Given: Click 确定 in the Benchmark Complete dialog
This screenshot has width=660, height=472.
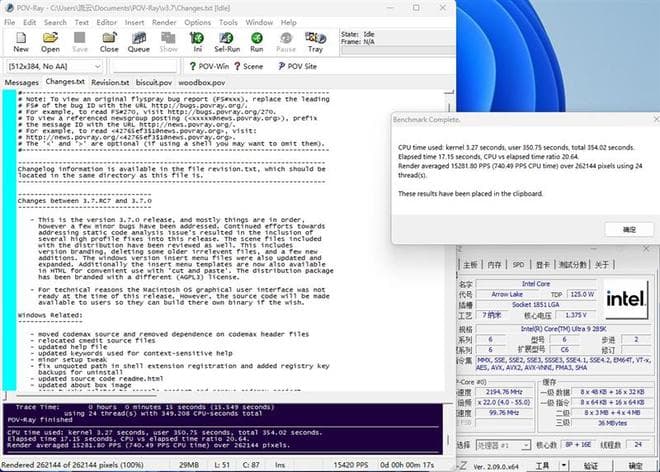Looking at the screenshot, I should 628,229.
